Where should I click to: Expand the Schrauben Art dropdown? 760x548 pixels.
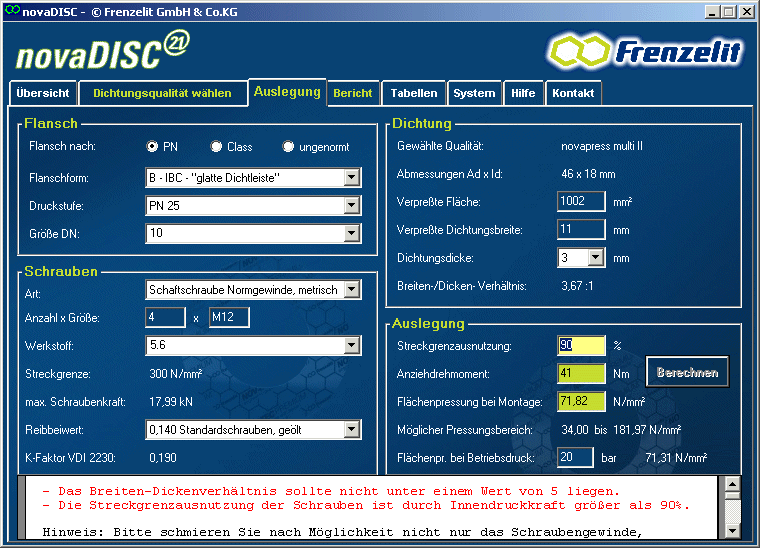(351, 290)
